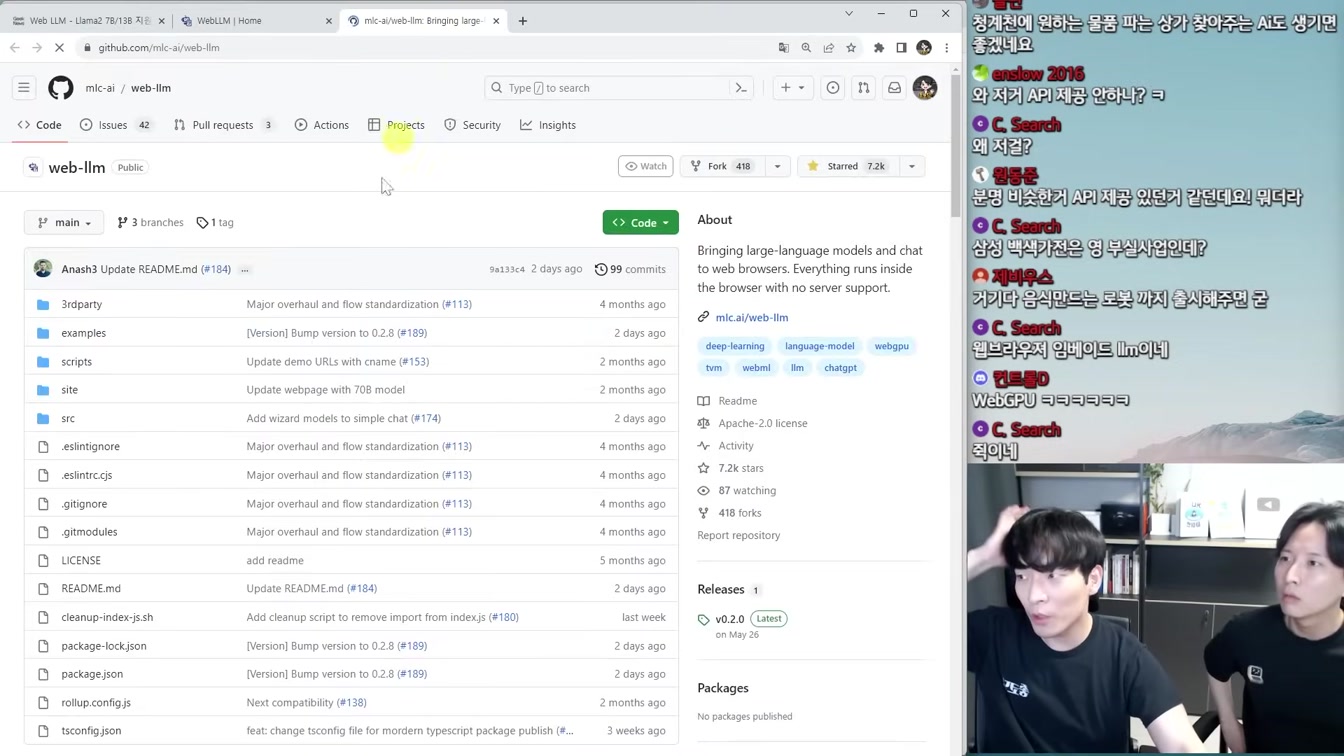Share this page icon in address bar
This screenshot has height=756, width=1344.
point(829,47)
